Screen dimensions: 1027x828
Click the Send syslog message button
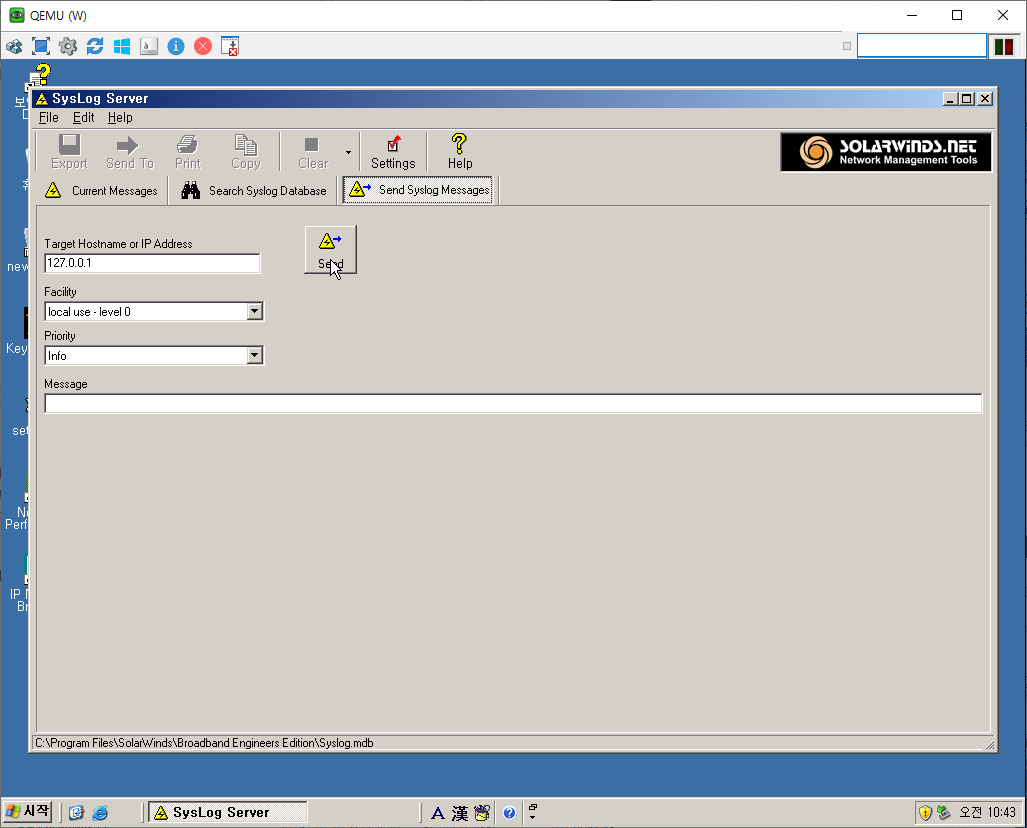click(x=331, y=250)
